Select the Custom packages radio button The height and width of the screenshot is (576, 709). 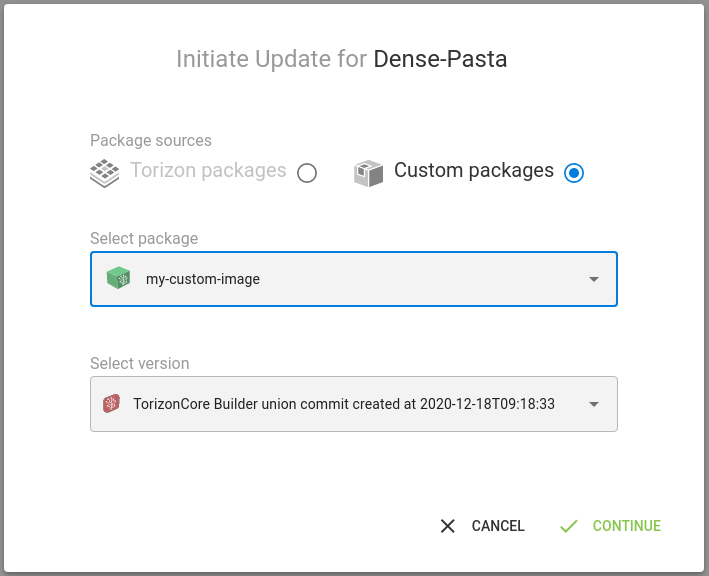click(x=574, y=173)
